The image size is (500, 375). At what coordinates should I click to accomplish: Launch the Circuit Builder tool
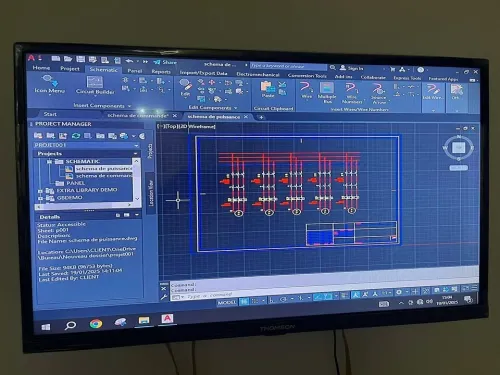click(x=95, y=85)
